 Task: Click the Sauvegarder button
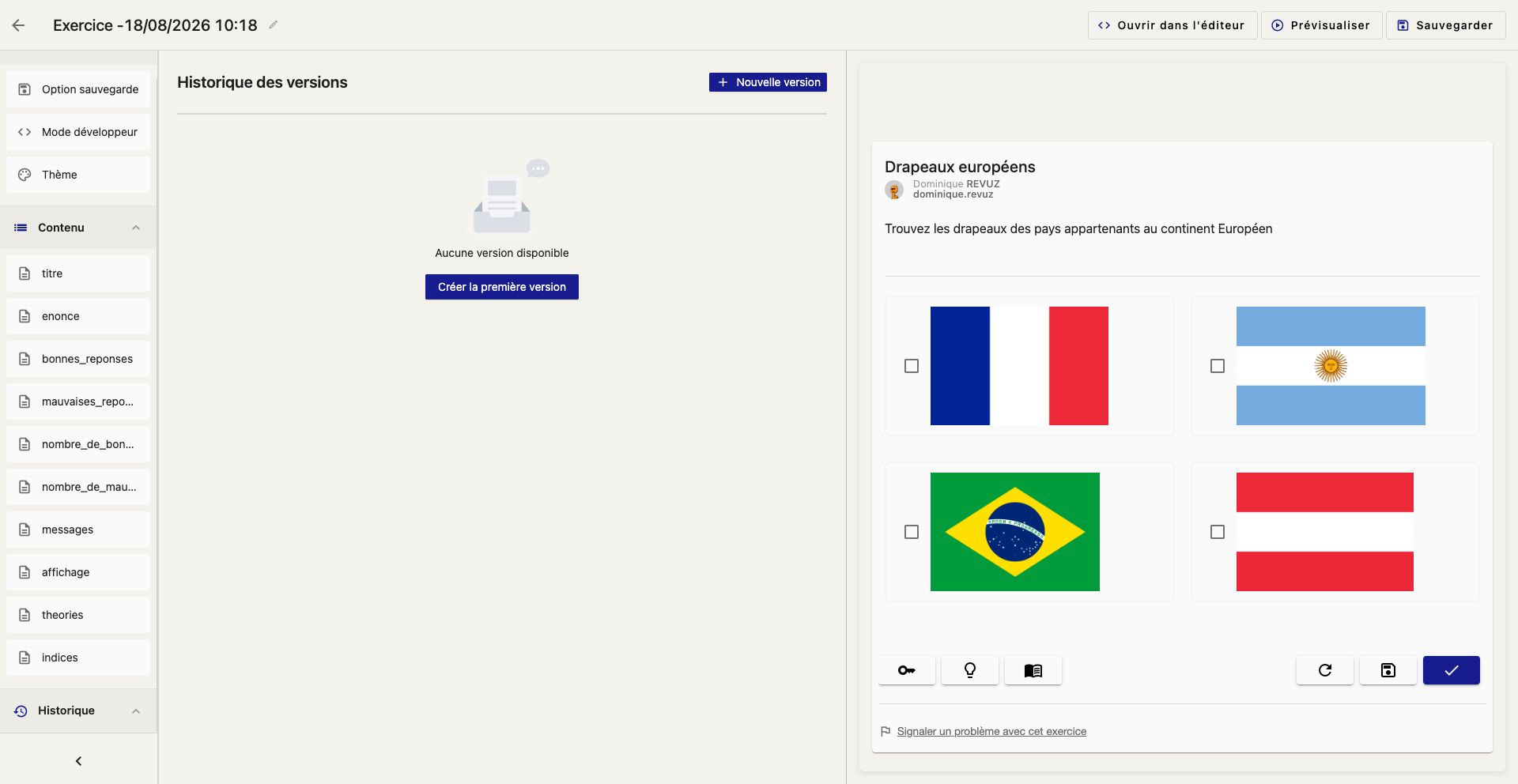click(1445, 25)
